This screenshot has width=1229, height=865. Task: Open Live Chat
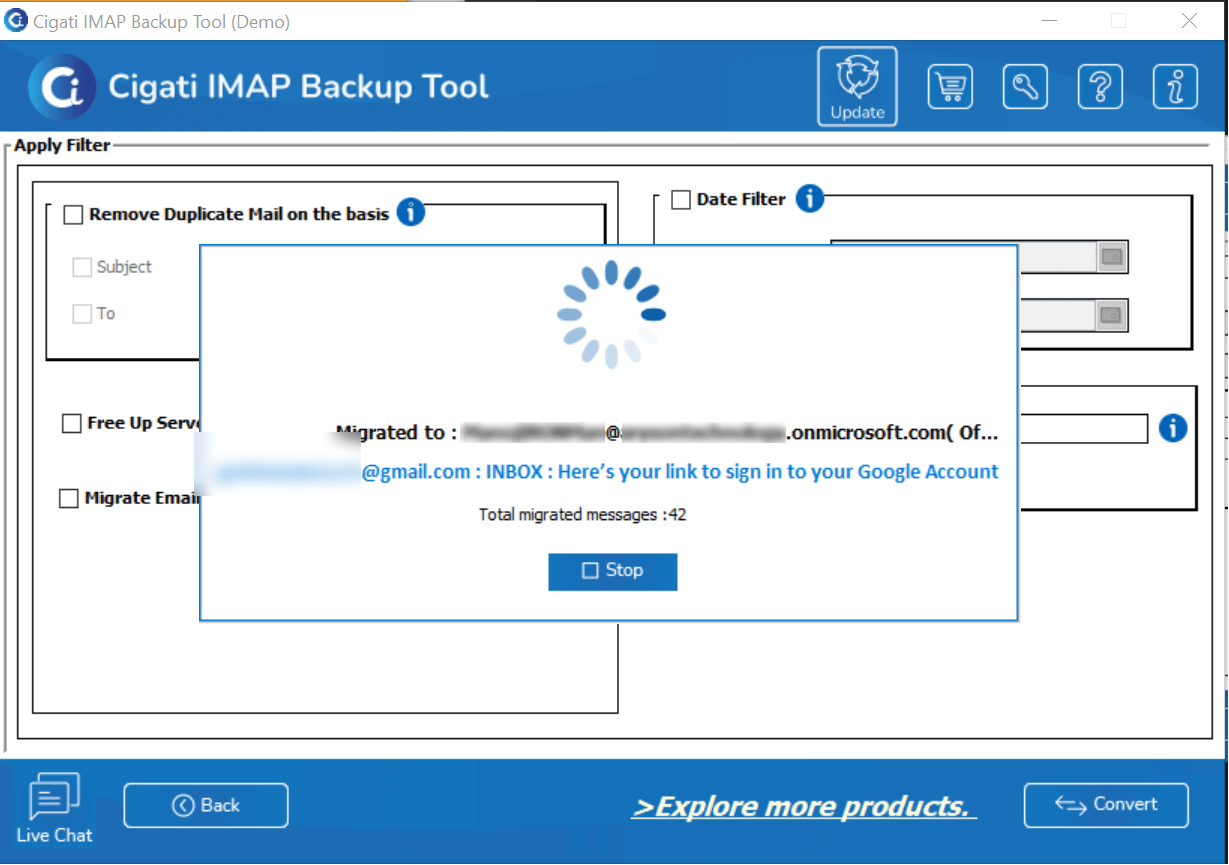pyautogui.click(x=54, y=809)
